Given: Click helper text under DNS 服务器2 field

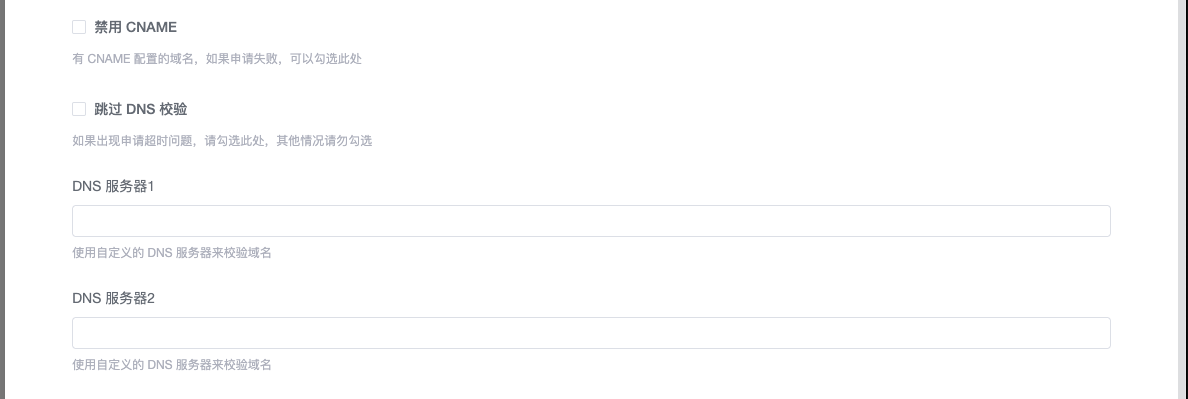Looking at the screenshot, I should click(172, 365).
